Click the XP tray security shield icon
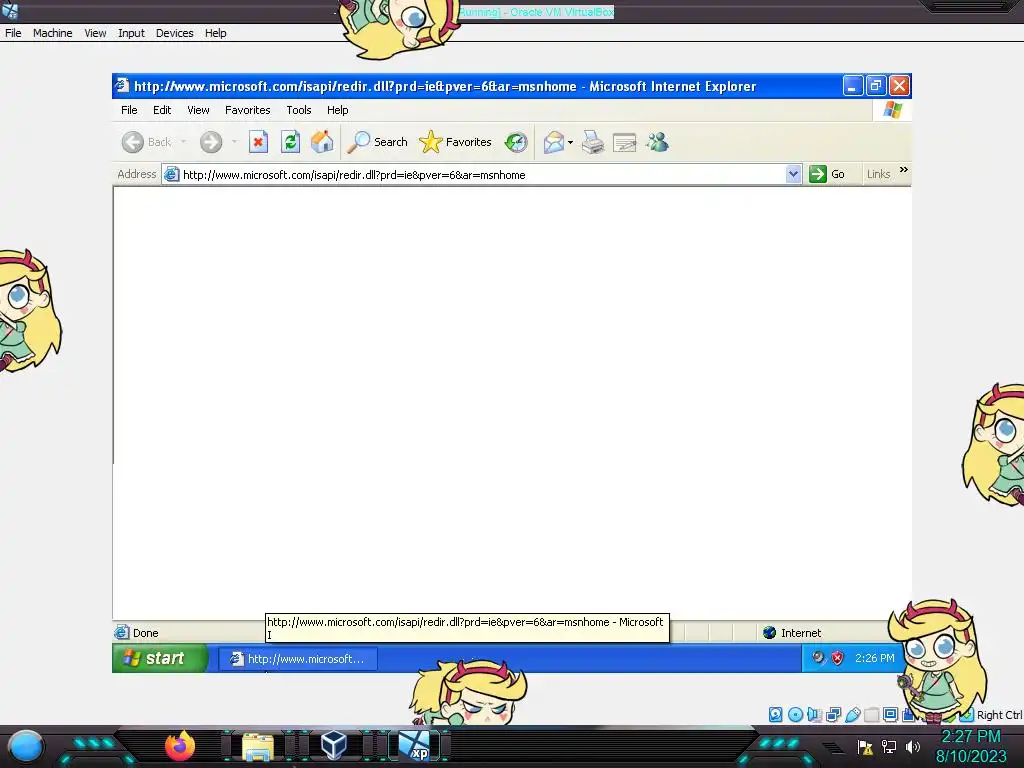Viewport: 1024px width, 768px height. pyautogui.click(x=837, y=658)
